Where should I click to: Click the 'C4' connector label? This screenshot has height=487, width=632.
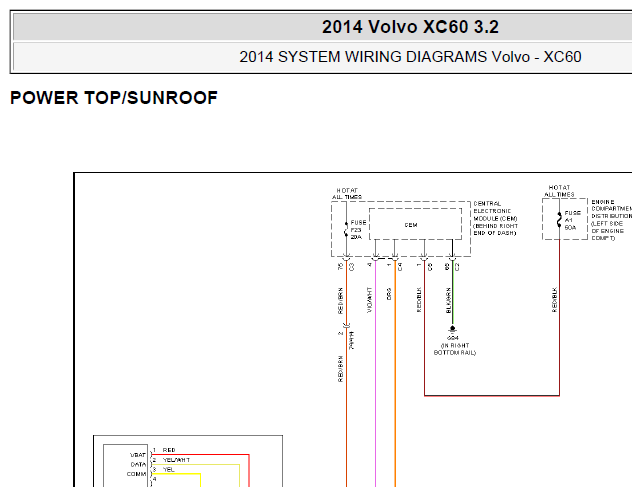[x=400, y=267]
